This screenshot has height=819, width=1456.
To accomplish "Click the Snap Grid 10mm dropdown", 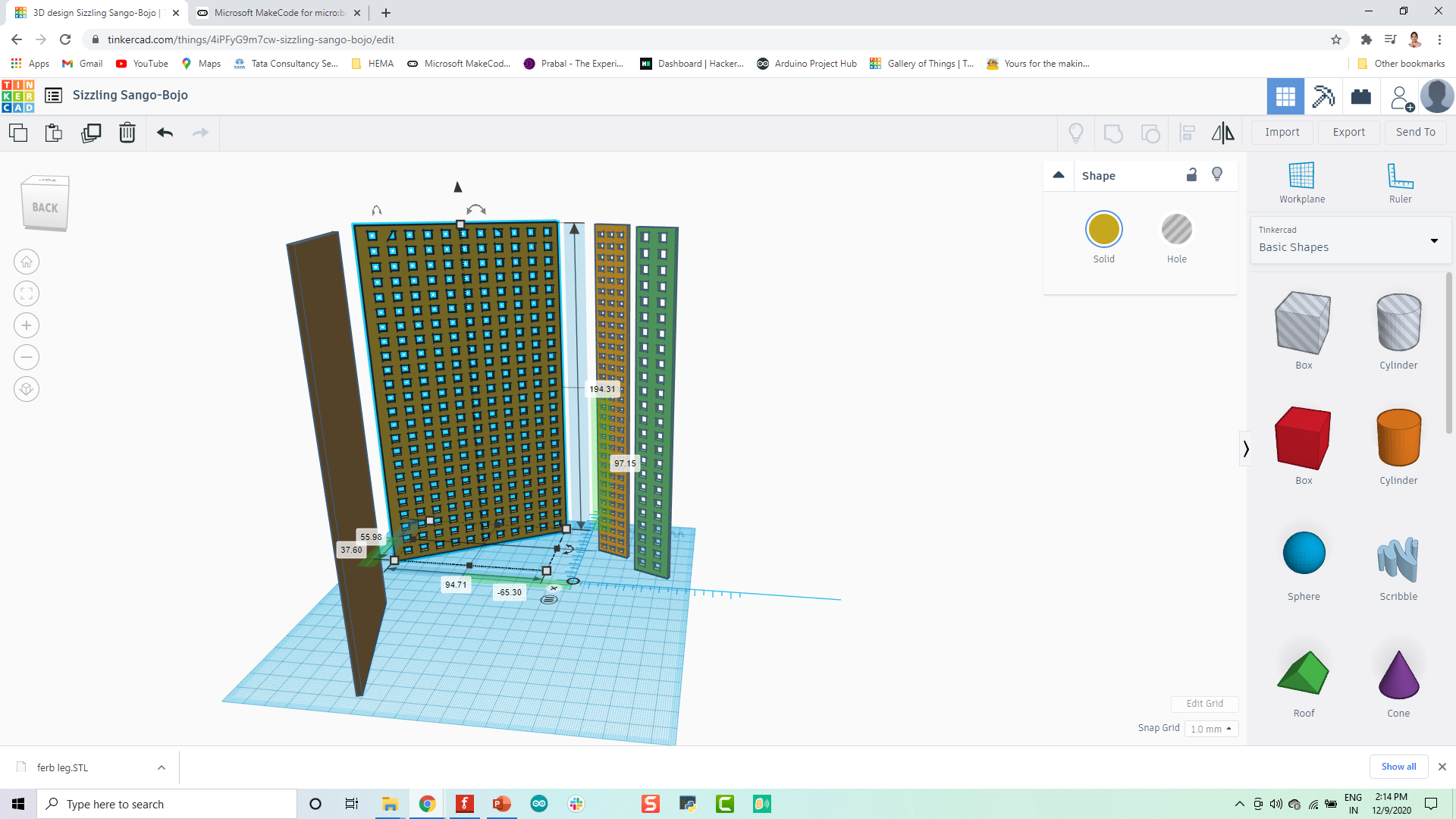I will tap(1211, 727).
